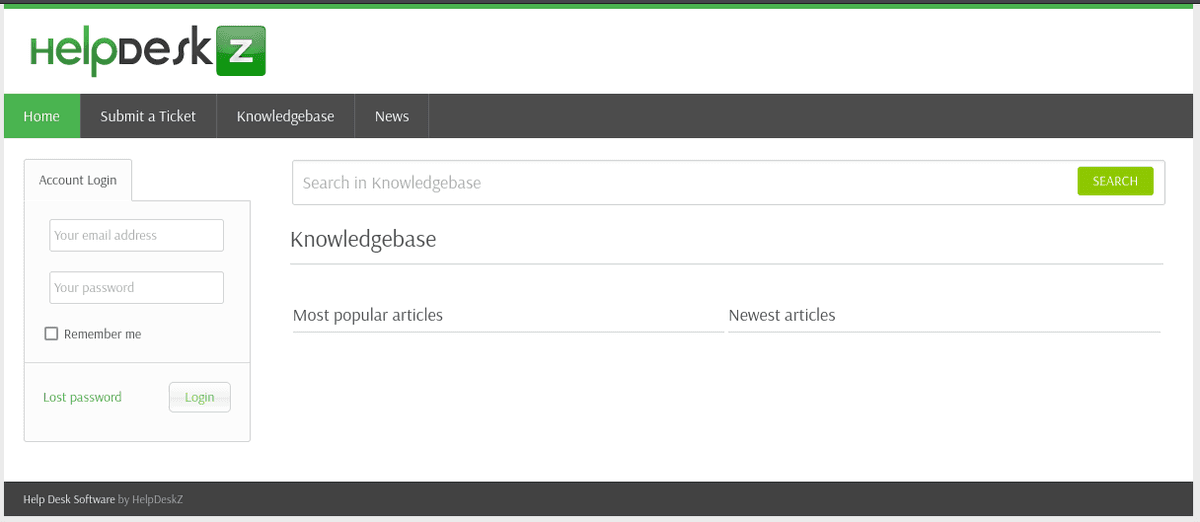Open the Help Desk Software footer link
Image resolution: width=1200 pixels, height=522 pixels.
point(69,499)
